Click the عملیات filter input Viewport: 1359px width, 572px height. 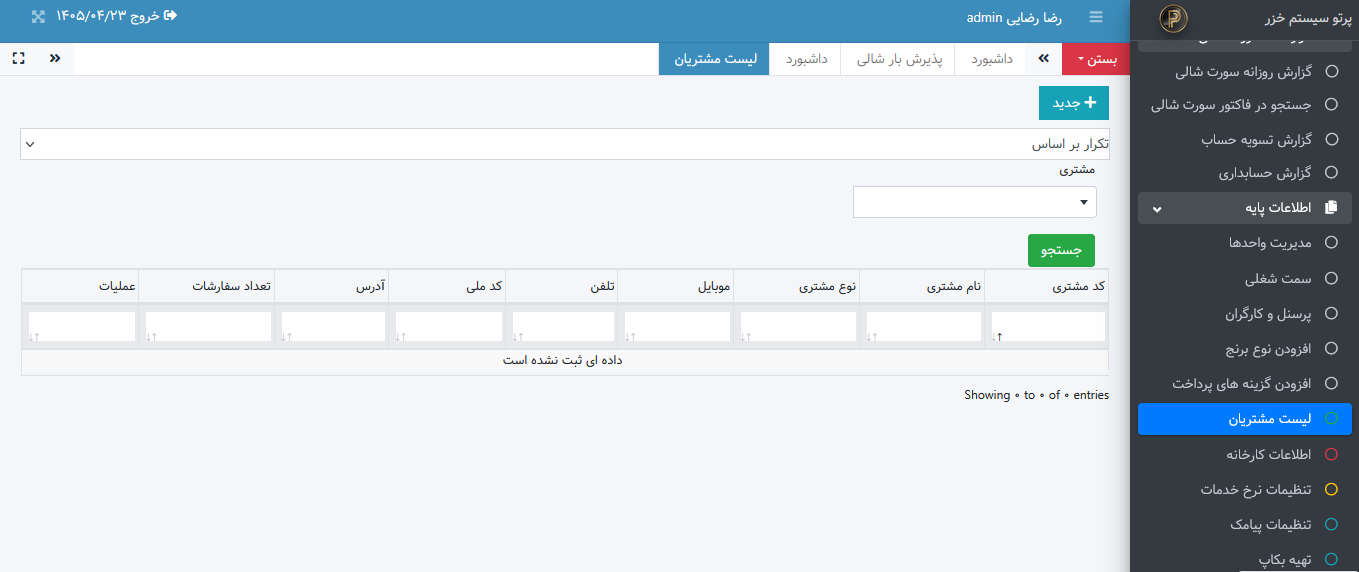pos(82,327)
